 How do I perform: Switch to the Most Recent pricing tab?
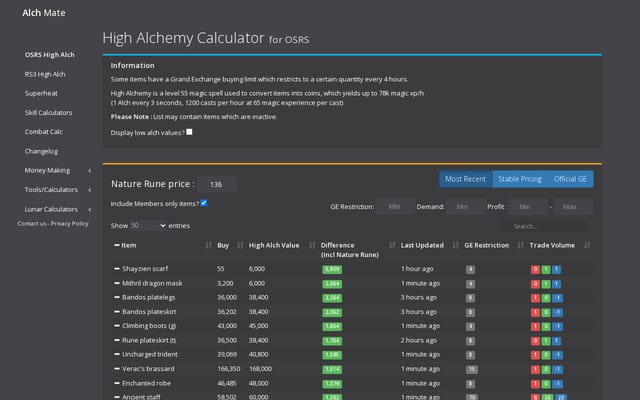(x=466, y=179)
